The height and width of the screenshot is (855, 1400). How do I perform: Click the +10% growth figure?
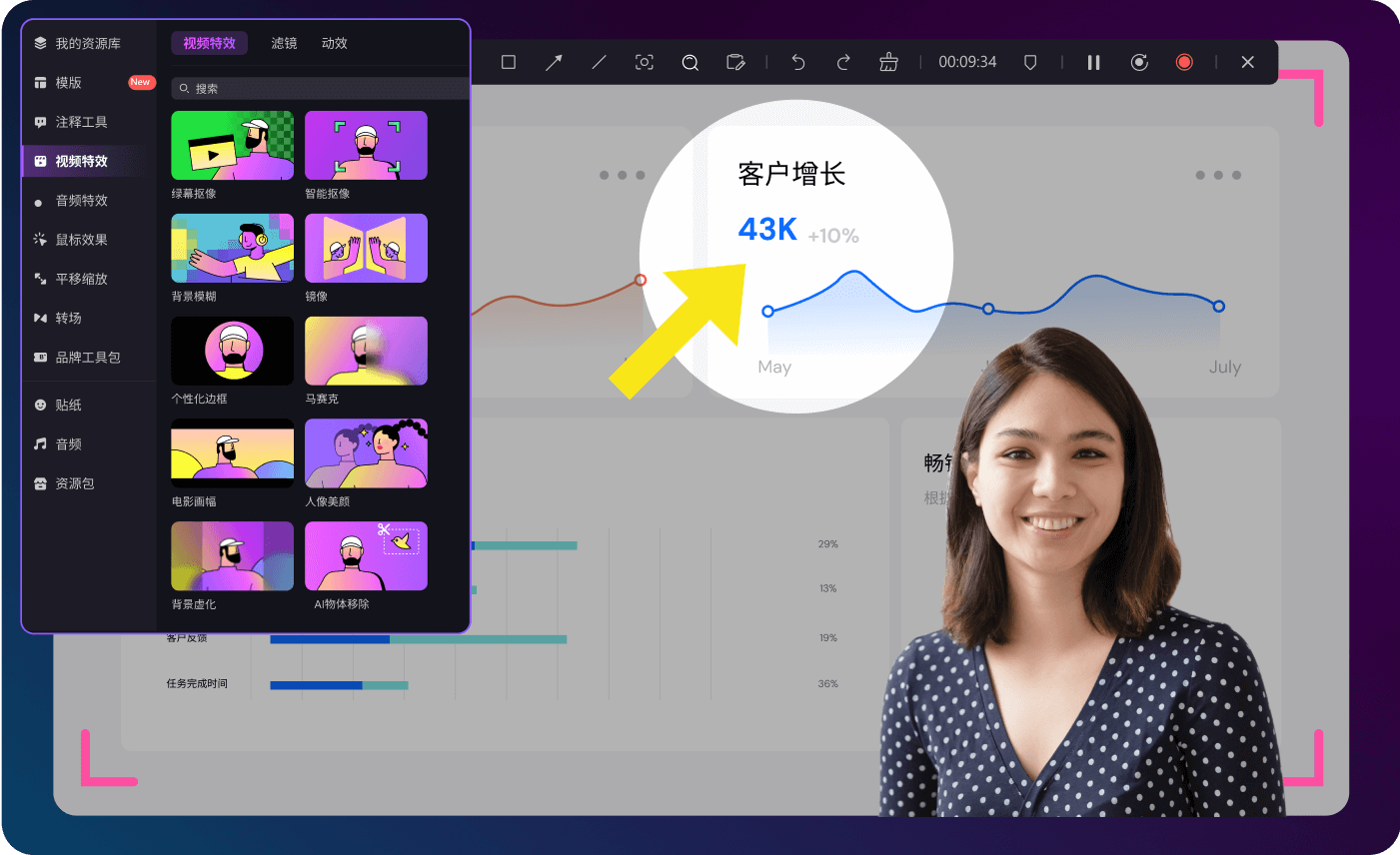click(833, 236)
